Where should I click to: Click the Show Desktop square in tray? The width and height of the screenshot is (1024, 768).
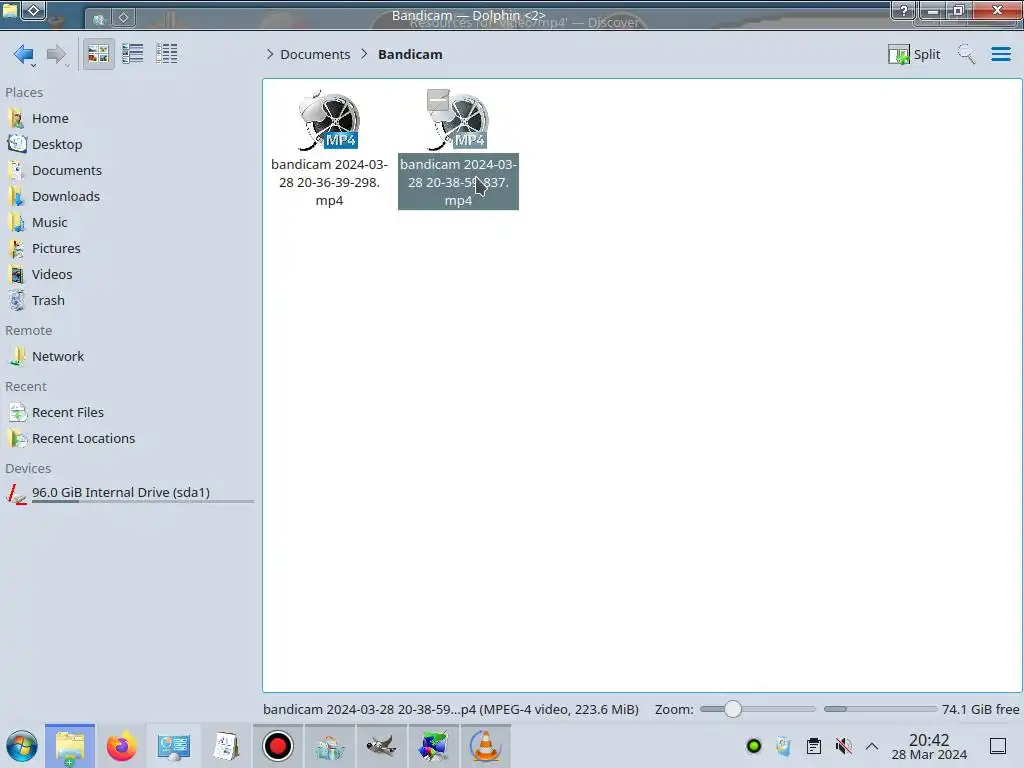998,746
